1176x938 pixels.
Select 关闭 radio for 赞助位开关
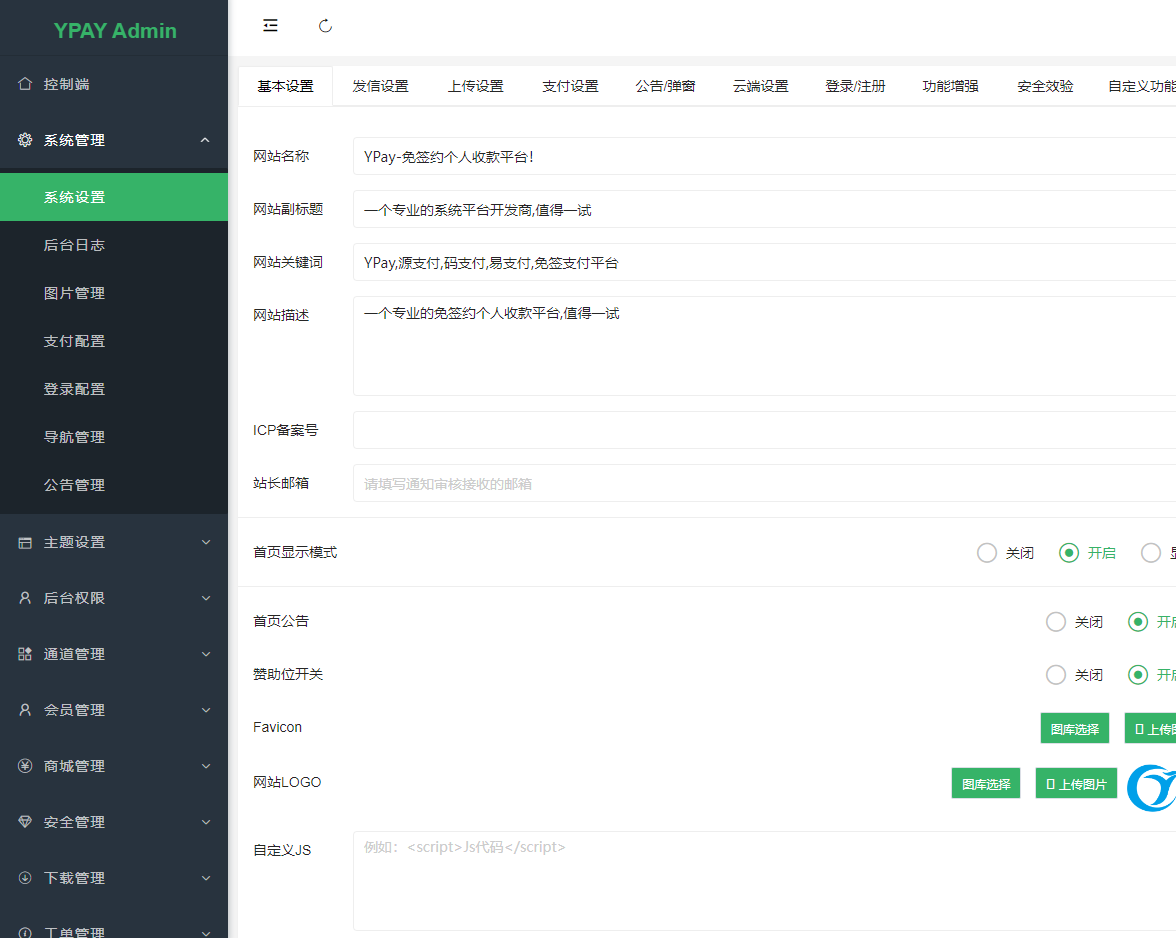click(1056, 675)
